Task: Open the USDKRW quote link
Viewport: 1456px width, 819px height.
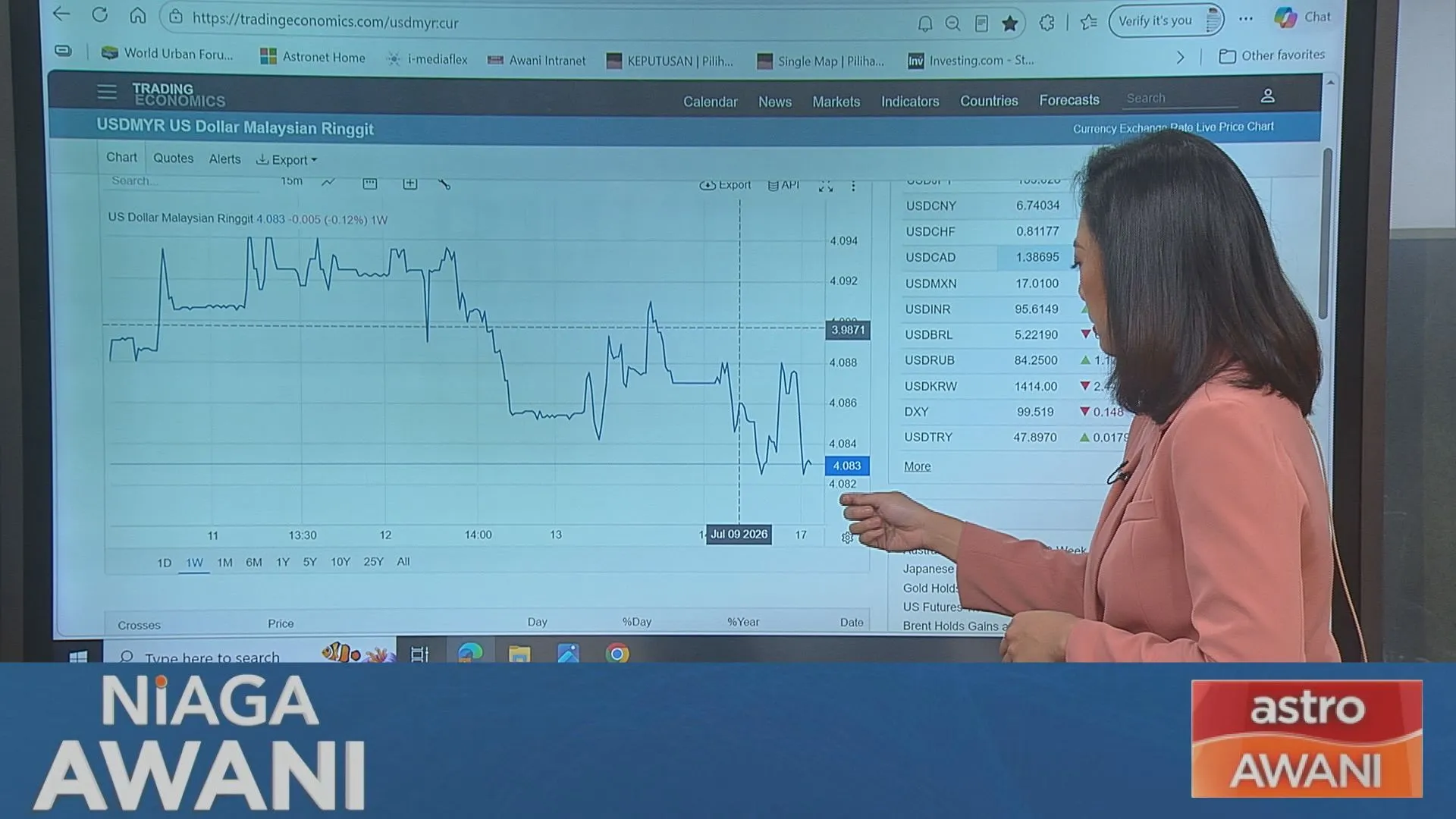Action: click(930, 386)
